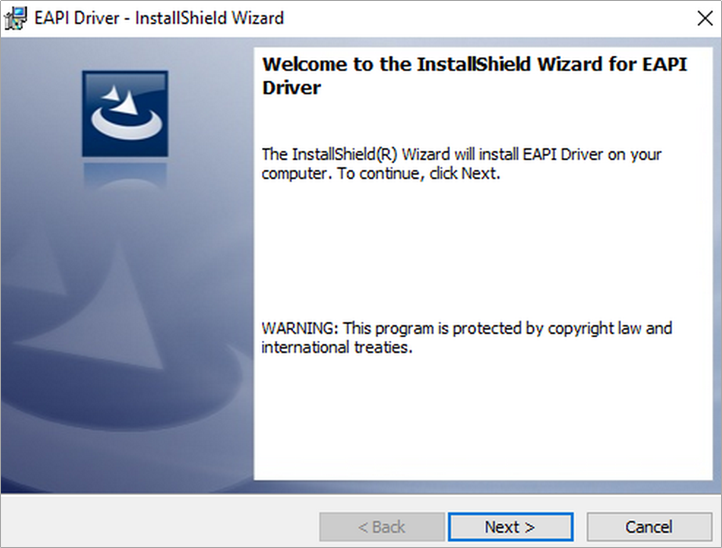This screenshot has height=548, width=722.
Task: Click the installer icon in the title bar
Action: point(15,18)
